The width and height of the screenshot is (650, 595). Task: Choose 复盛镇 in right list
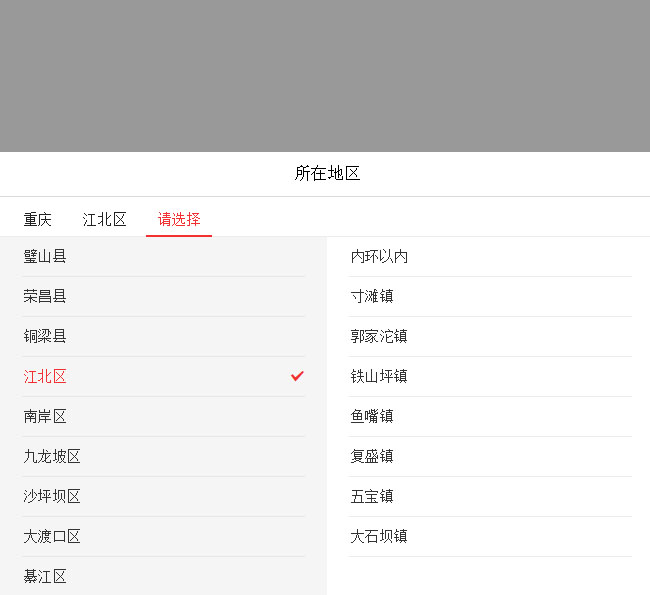[x=372, y=456]
